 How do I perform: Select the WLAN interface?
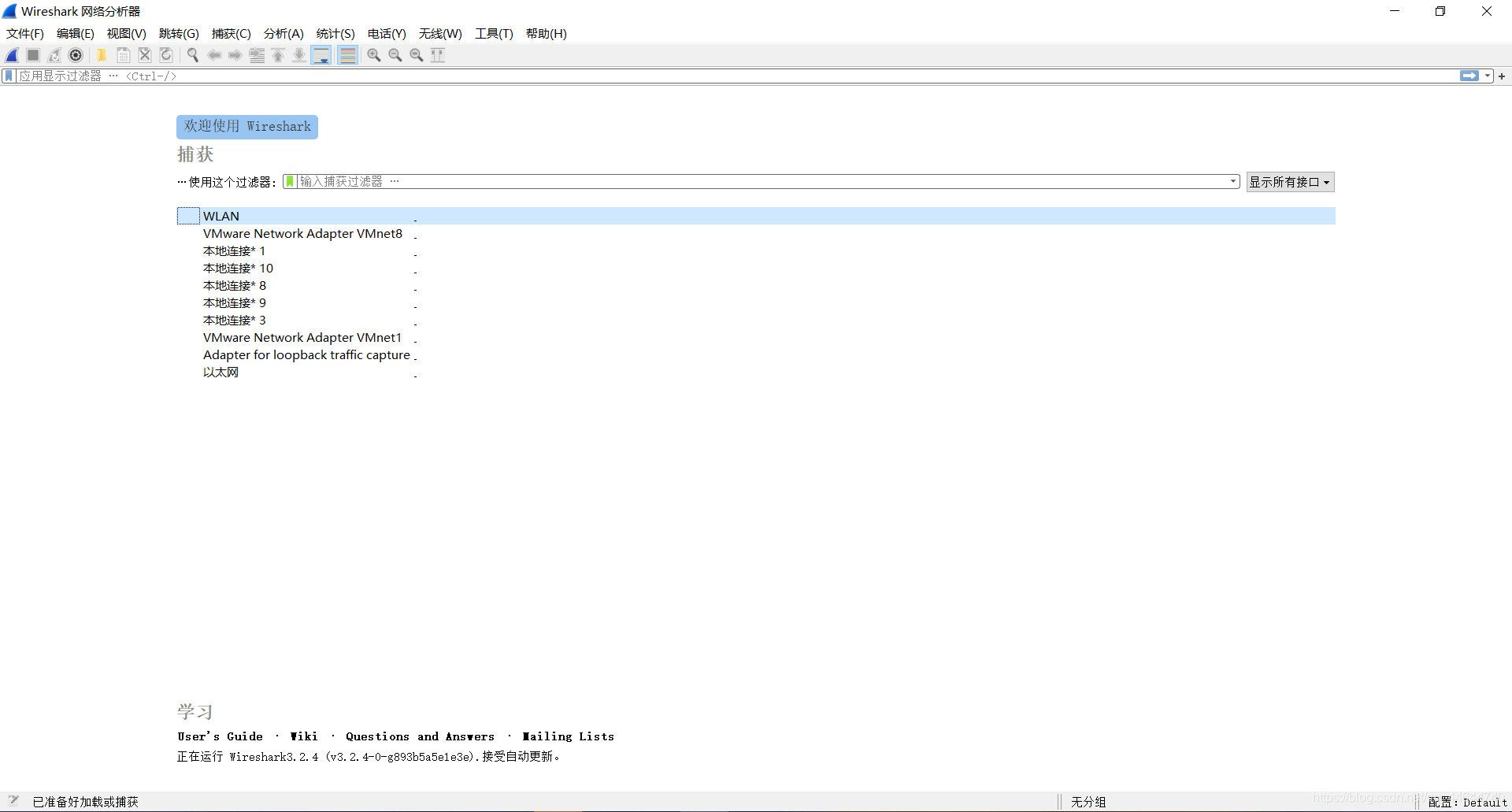756,216
